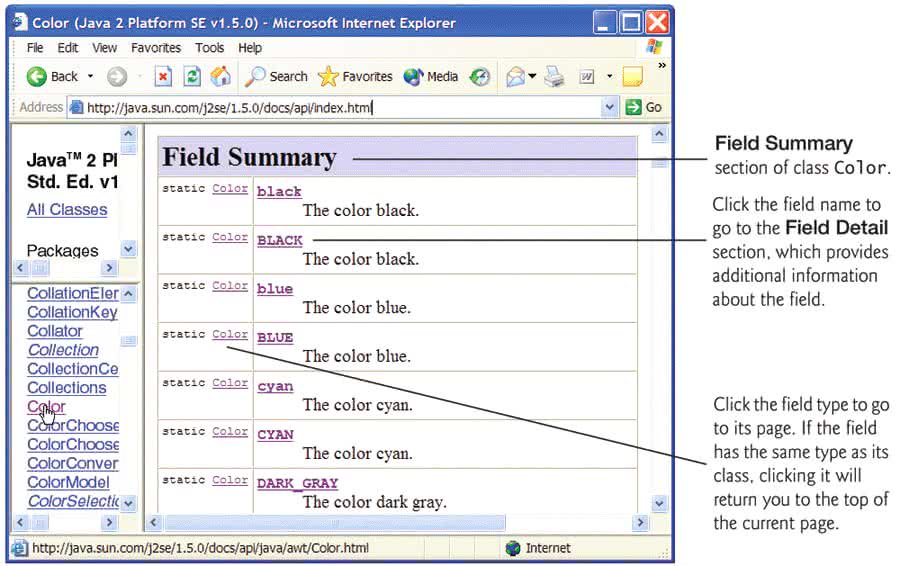Click the Color type link in BLUE row
Image resolution: width=900 pixels, height=566 pixels.
click(230, 334)
